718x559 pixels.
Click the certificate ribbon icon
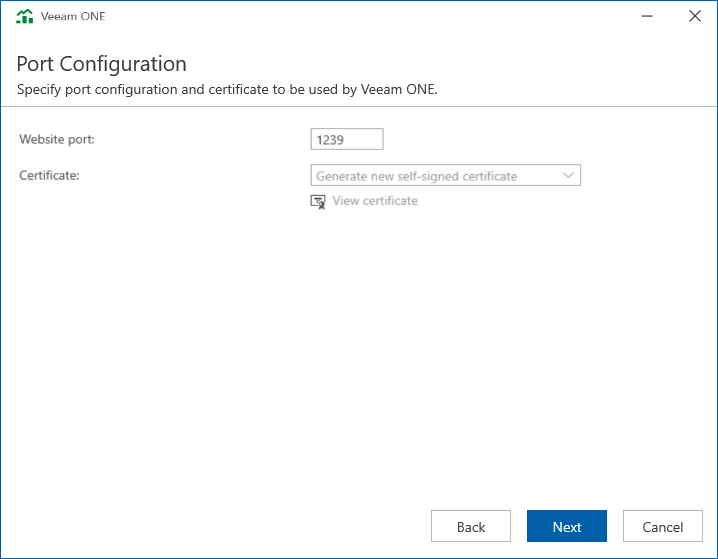coord(318,201)
